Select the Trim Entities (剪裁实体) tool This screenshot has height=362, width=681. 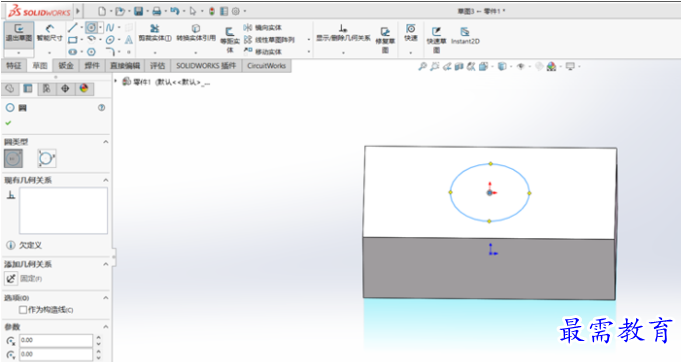click(x=155, y=33)
